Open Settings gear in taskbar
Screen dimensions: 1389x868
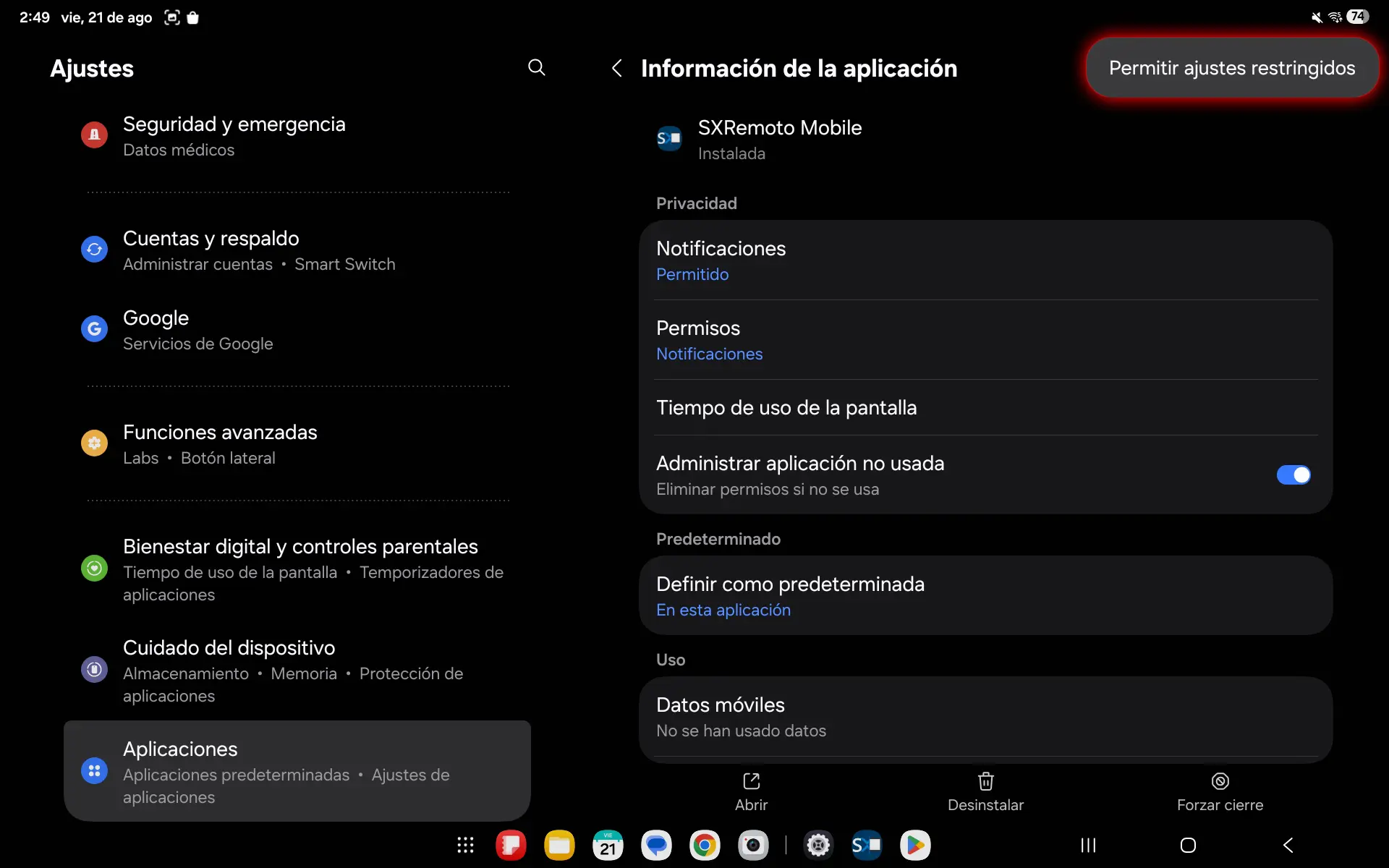coord(818,845)
